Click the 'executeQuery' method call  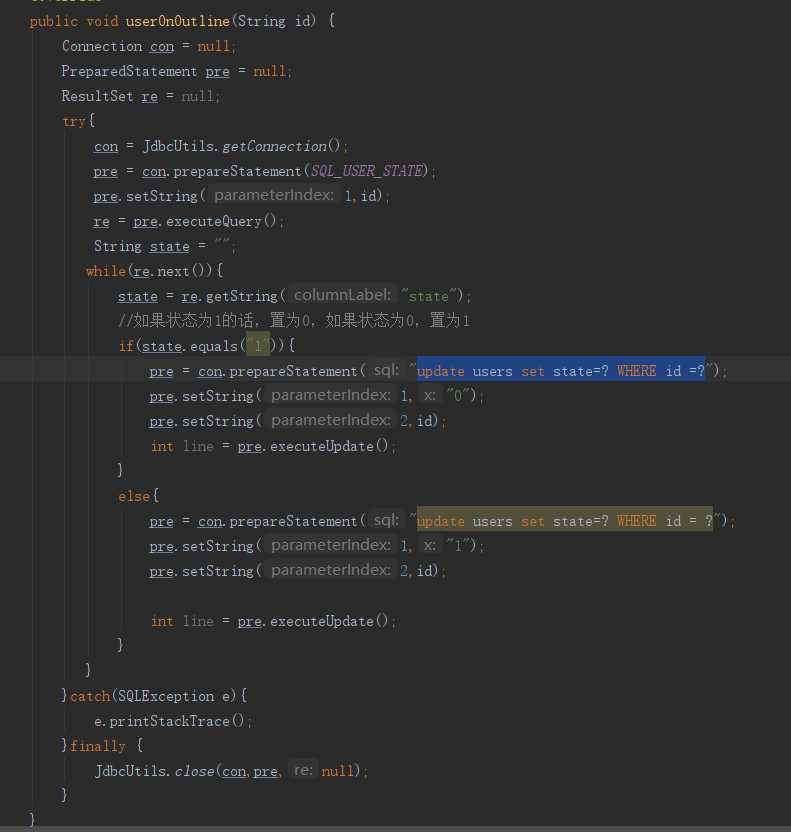click(213, 221)
